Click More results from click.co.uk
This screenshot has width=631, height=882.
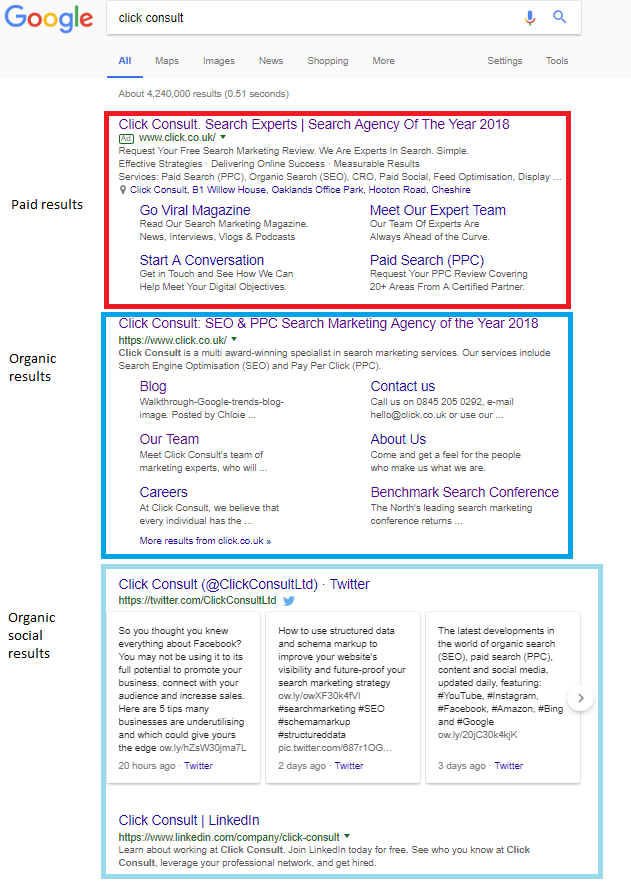click(x=205, y=541)
